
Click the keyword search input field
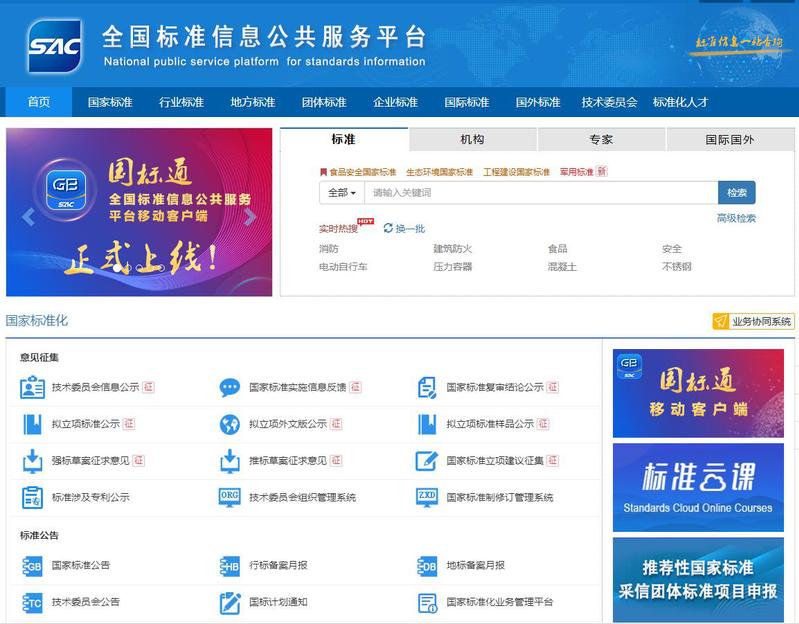[x=540, y=193]
